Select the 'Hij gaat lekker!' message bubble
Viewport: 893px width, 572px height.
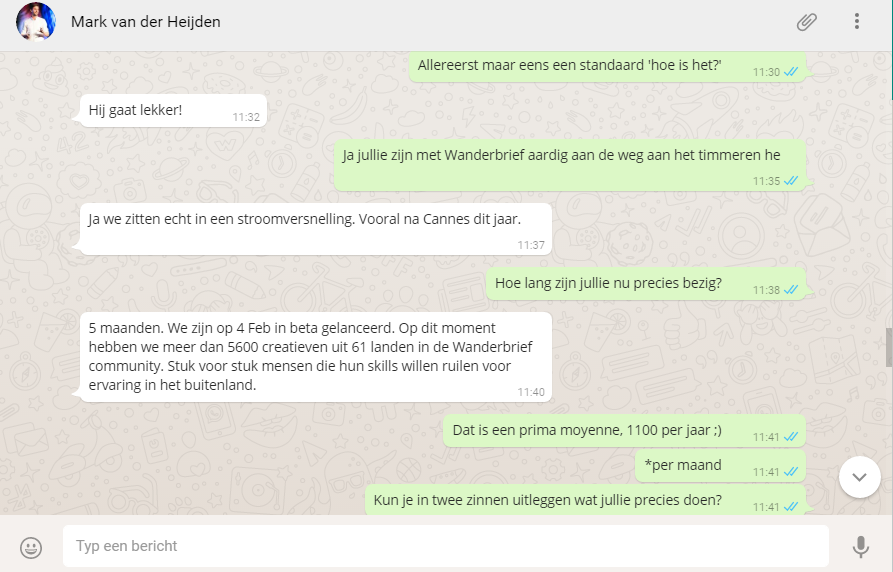coord(173,110)
